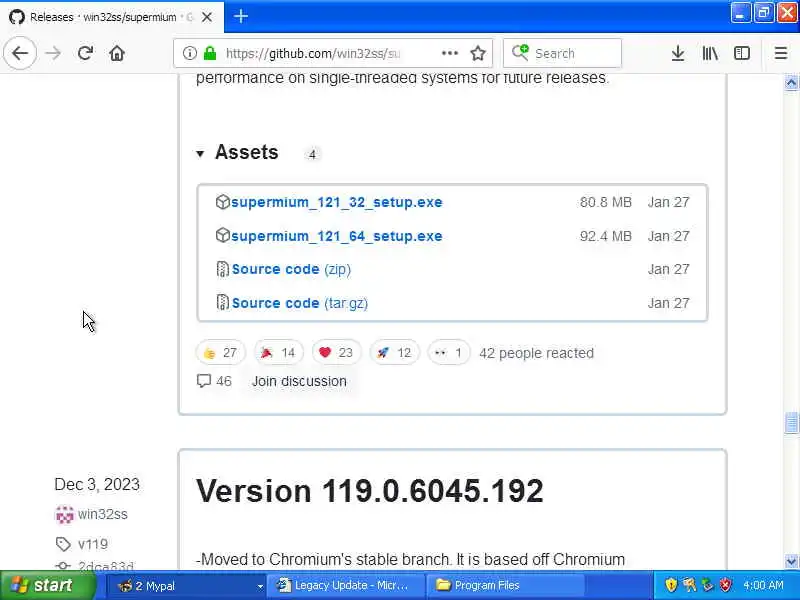Click zip file icon beside Source code (zip)
The width and height of the screenshot is (800, 600).
point(222,269)
